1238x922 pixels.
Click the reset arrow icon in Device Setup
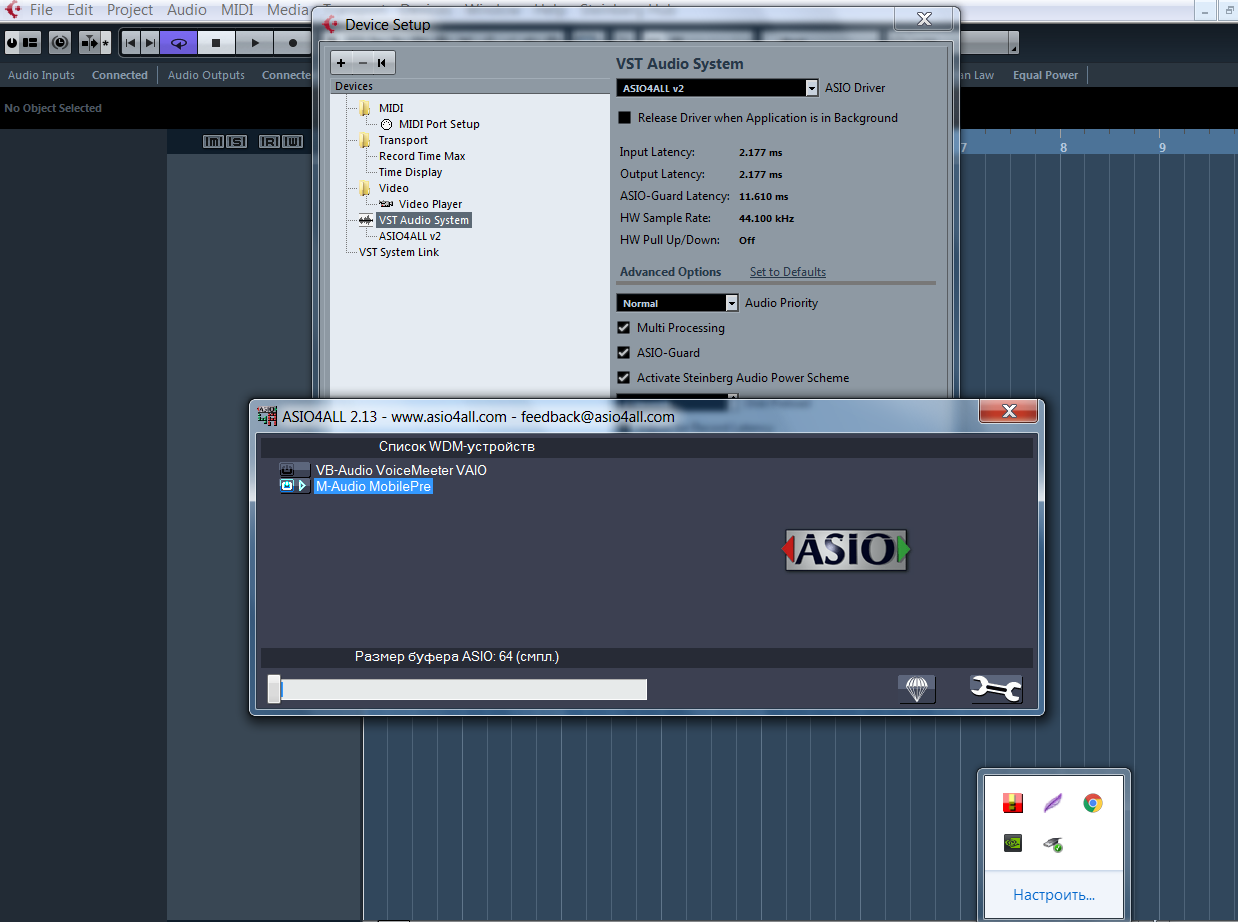[382, 63]
